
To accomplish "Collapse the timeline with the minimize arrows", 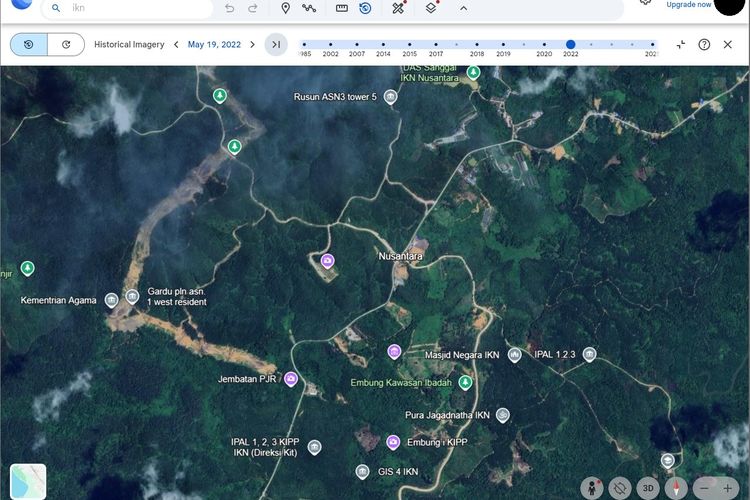I will click(681, 44).
